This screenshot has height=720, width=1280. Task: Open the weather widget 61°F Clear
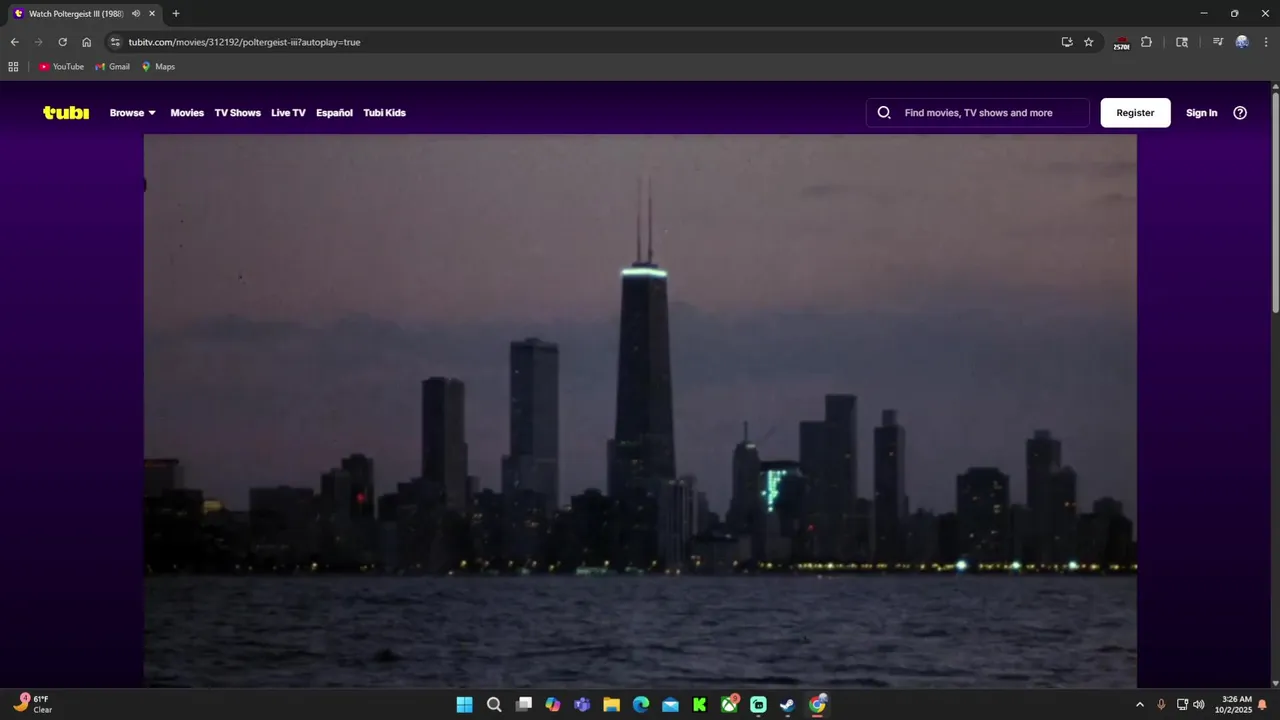pyautogui.click(x=33, y=704)
